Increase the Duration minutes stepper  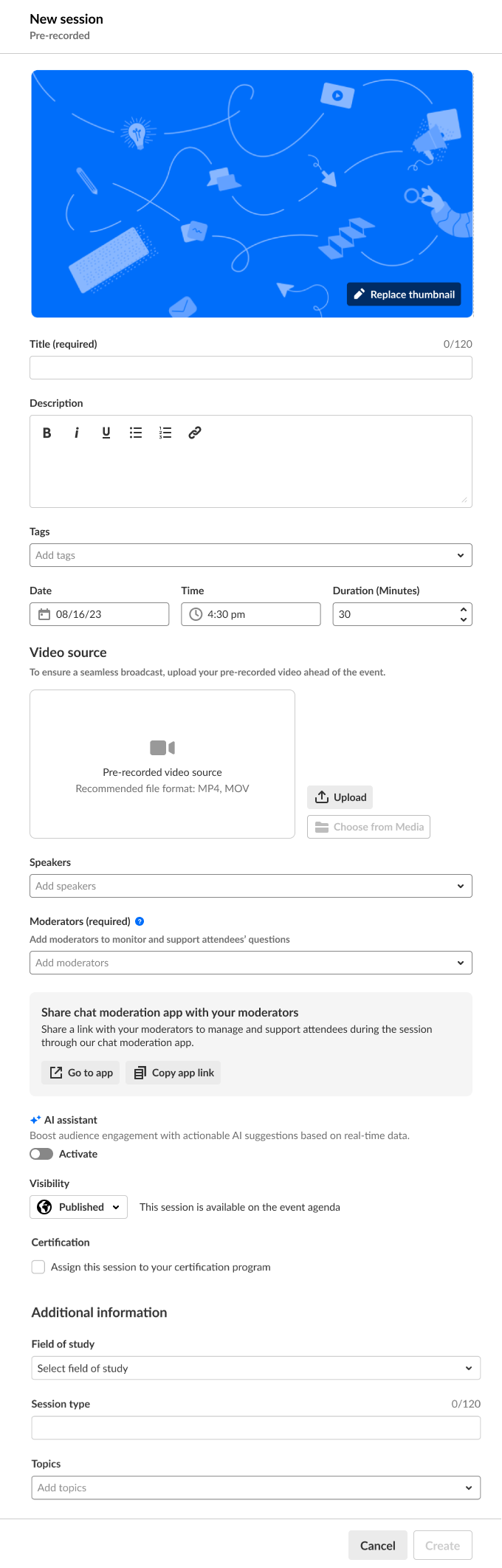(x=464, y=609)
